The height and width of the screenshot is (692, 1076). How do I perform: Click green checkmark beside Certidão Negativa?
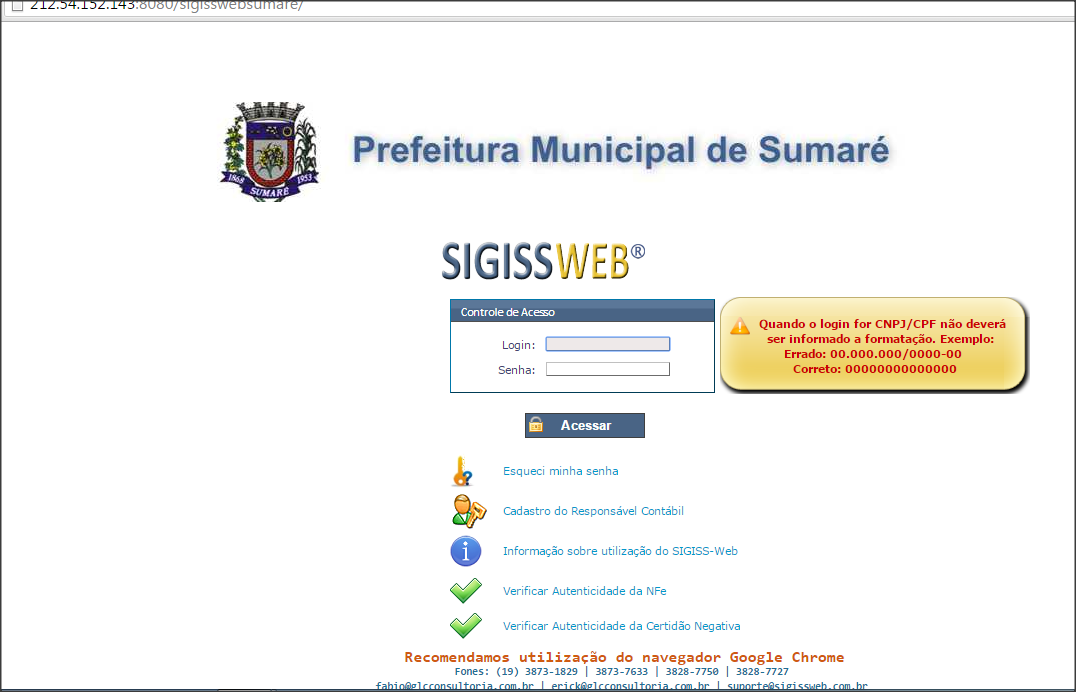pyautogui.click(x=466, y=625)
